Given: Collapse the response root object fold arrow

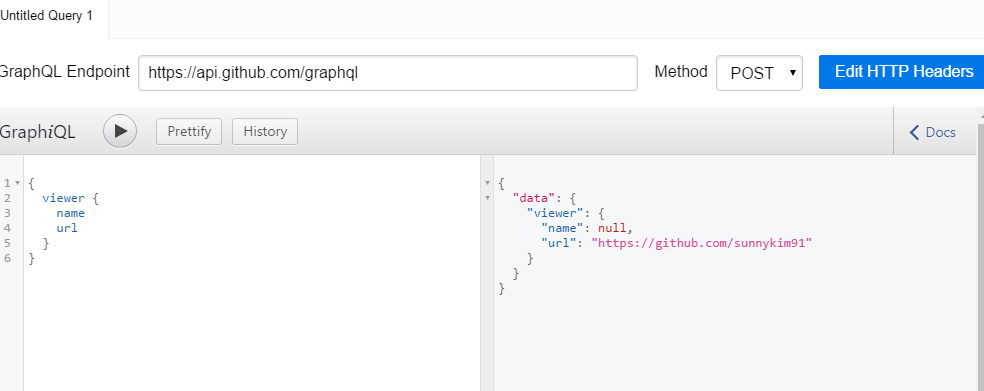Looking at the screenshot, I should tap(488, 183).
